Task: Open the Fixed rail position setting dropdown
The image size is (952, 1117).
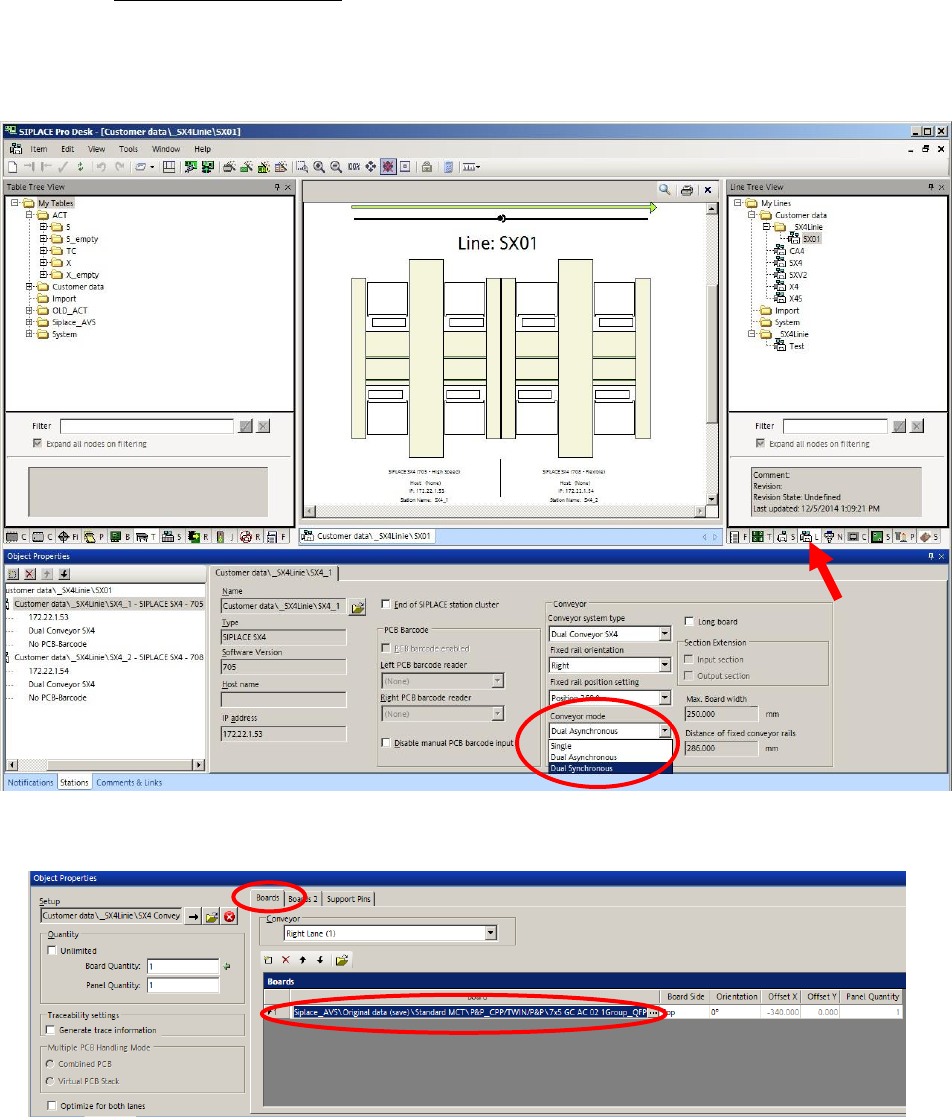Action: click(x=665, y=697)
